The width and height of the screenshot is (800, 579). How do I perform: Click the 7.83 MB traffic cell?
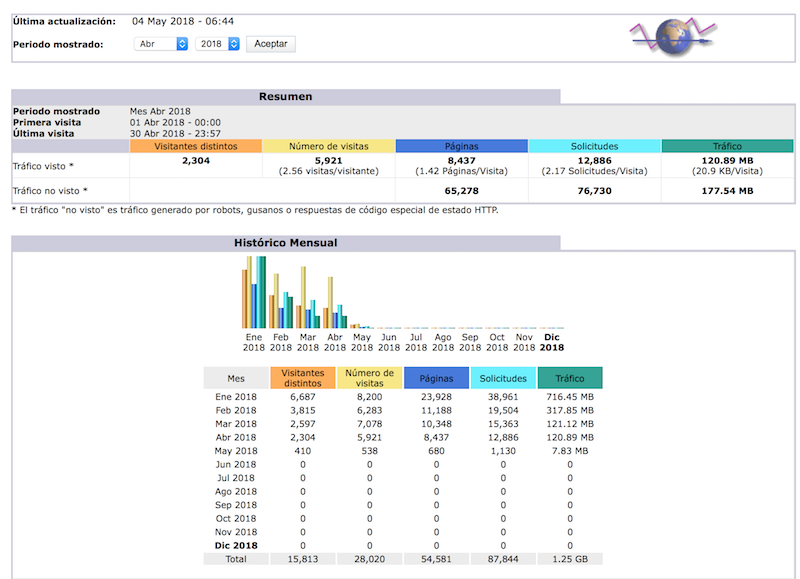[570, 451]
